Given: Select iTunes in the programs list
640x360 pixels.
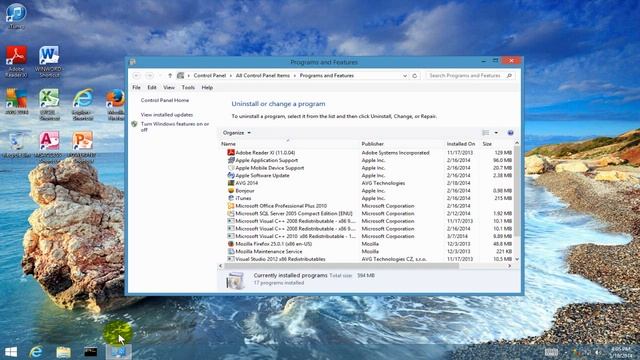Looking at the screenshot, I should (369, 198).
